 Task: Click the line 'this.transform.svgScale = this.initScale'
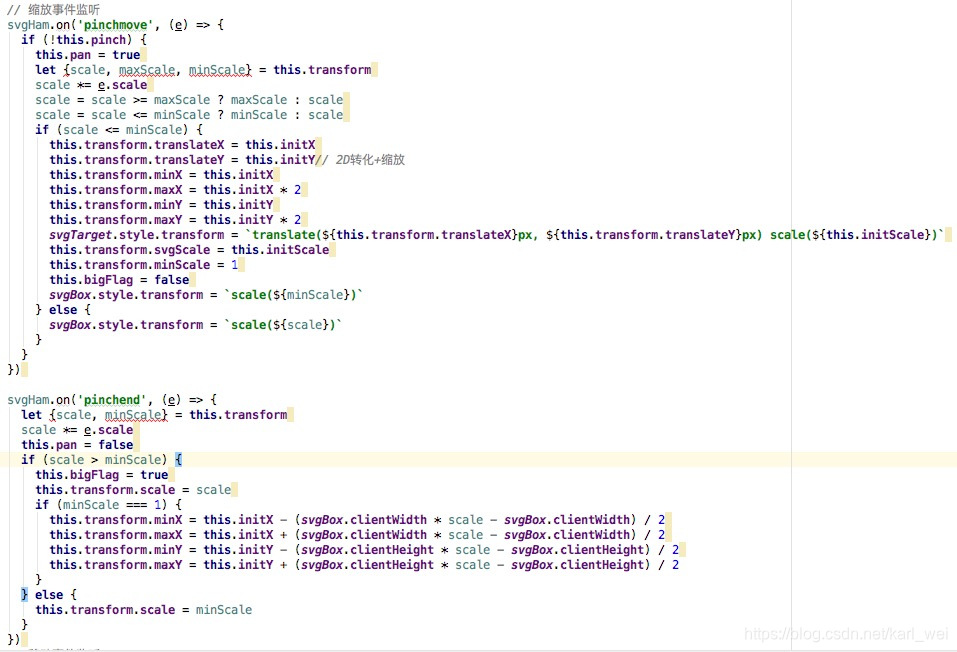(x=189, y=250)
